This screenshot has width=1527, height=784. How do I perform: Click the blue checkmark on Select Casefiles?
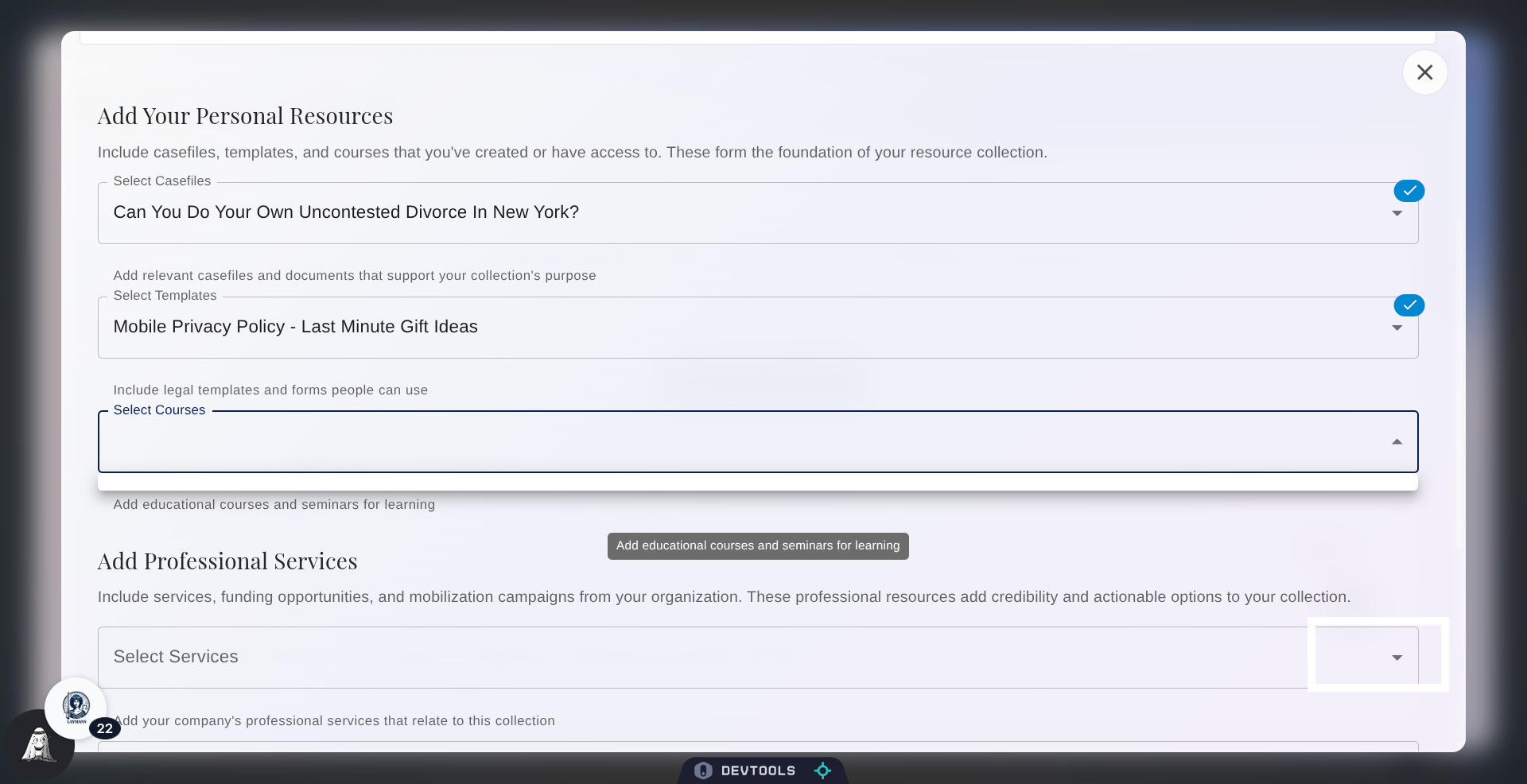point(1408,191)
